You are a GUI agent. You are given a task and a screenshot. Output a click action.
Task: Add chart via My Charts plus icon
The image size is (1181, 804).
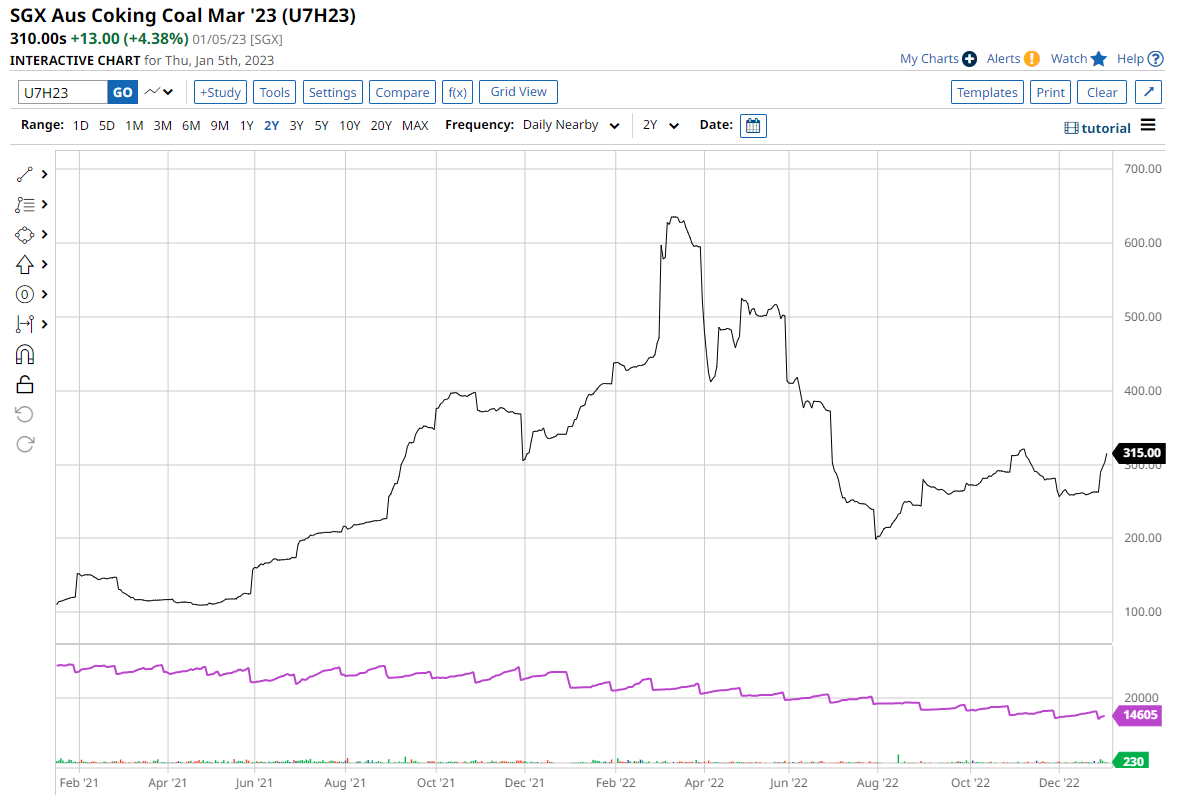pyautogui.click(x=969, y=59)
